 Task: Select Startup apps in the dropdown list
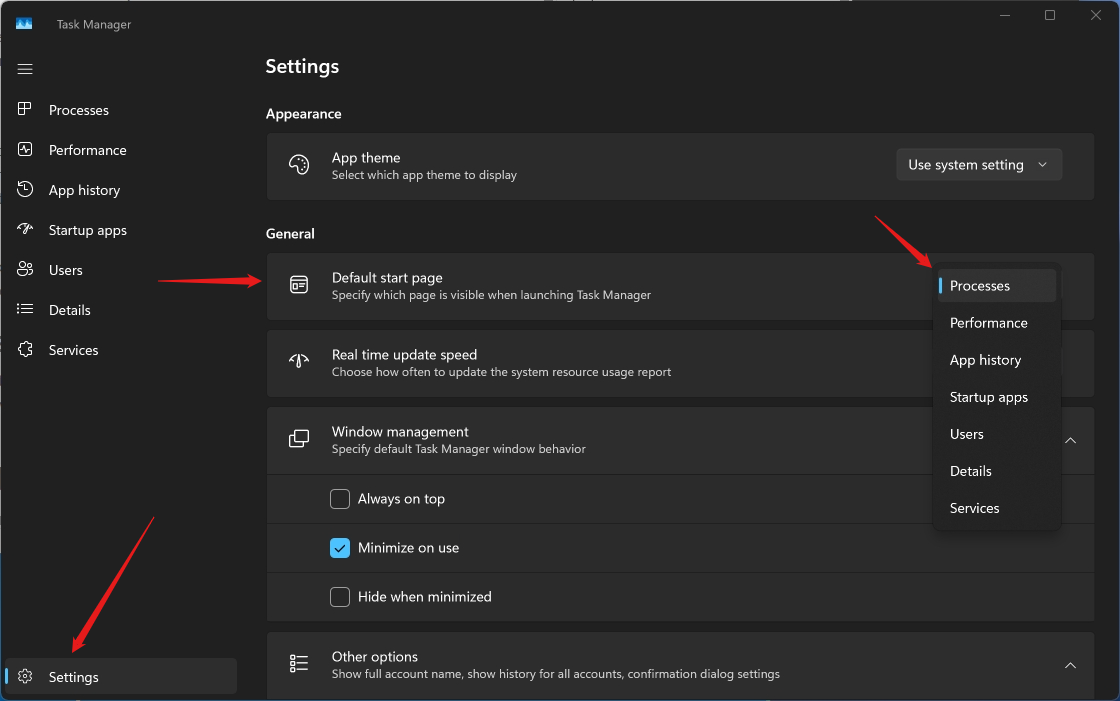(x=988, y=397)
